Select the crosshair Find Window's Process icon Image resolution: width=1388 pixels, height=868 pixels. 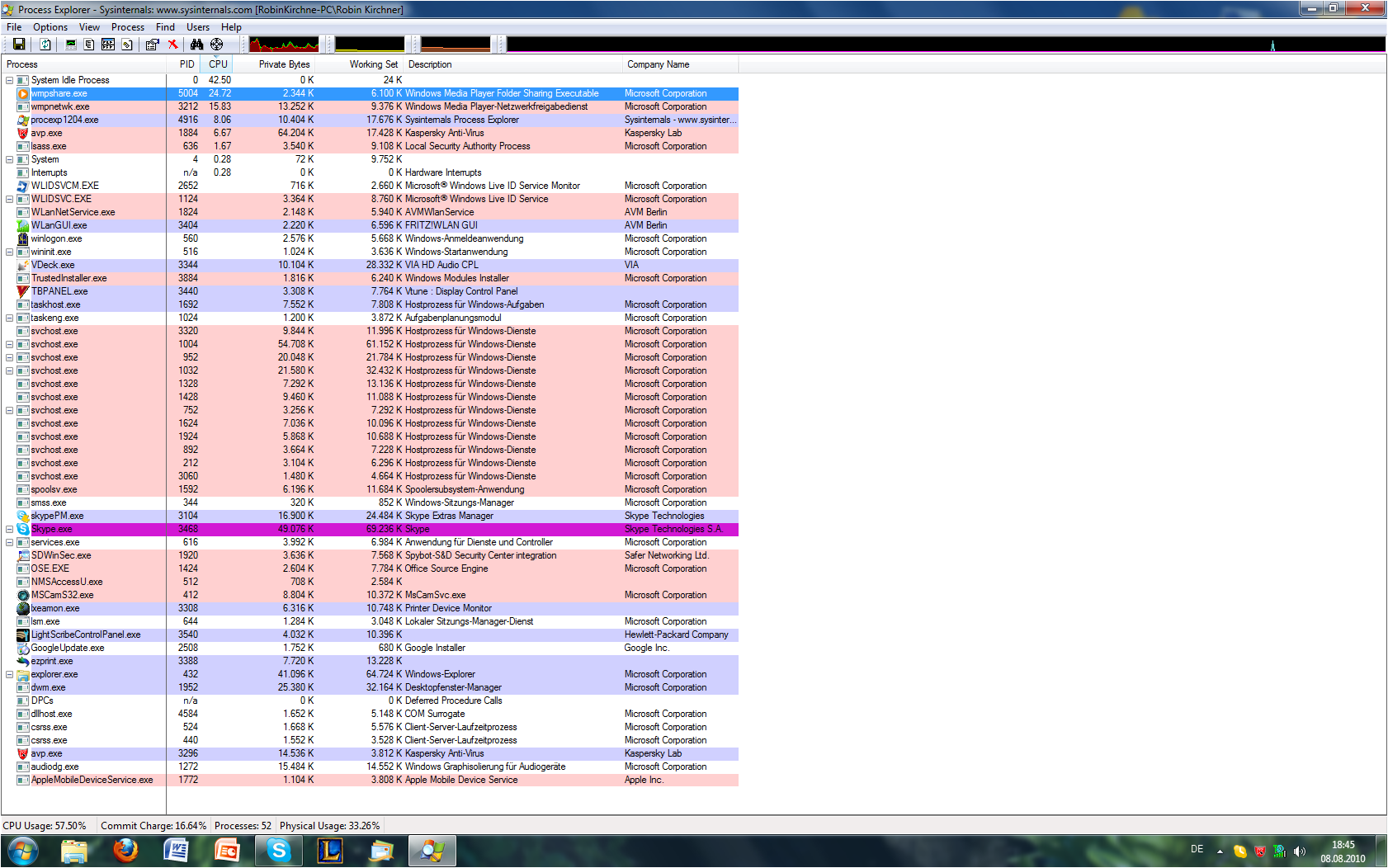coord(216,45)
